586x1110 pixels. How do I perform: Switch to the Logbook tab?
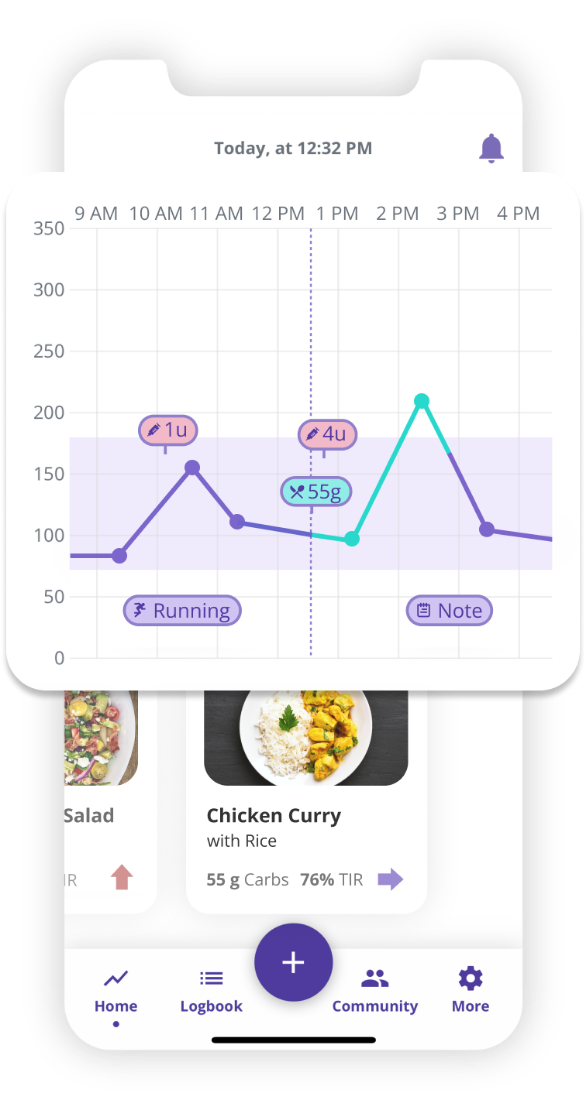(x=211, y=990)
